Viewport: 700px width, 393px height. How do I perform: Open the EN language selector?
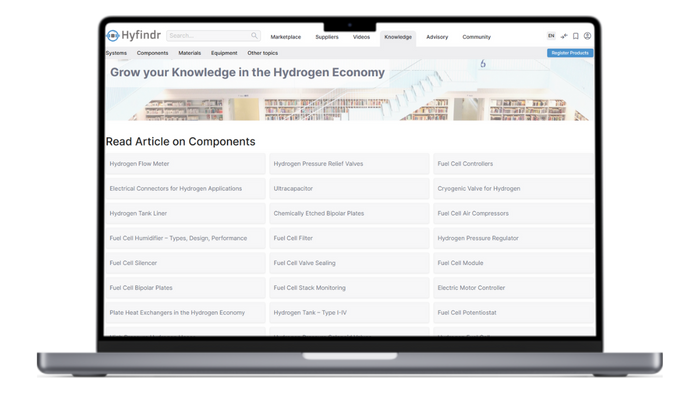pyautogui.click(x=551, y=36)
